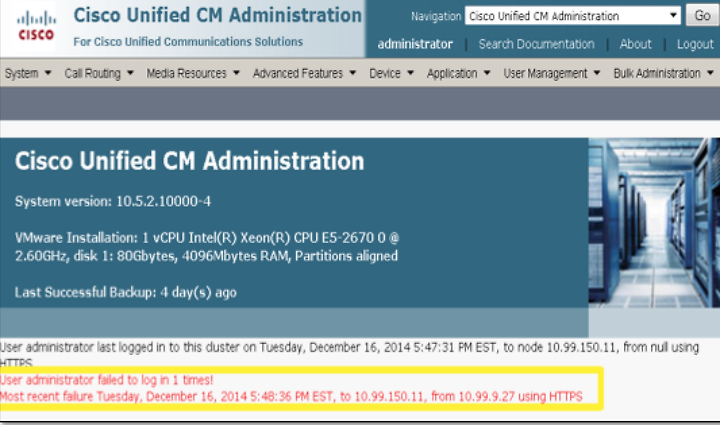Click the administrator username in header

[x=415, y=44]
